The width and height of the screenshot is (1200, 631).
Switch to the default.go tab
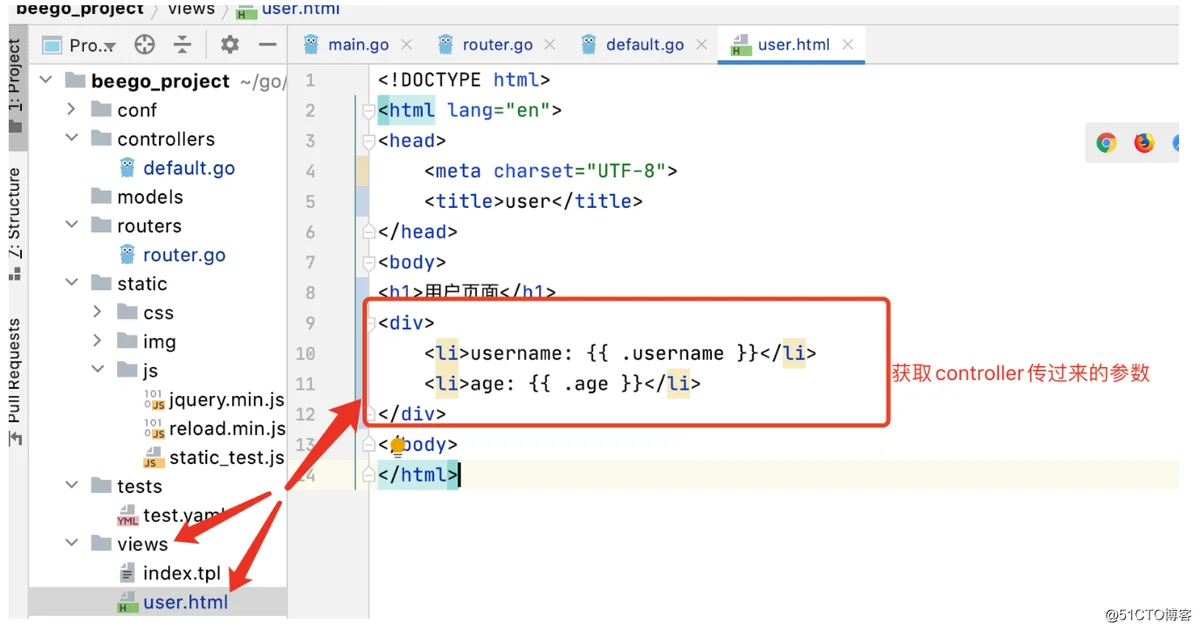(645, 45)
